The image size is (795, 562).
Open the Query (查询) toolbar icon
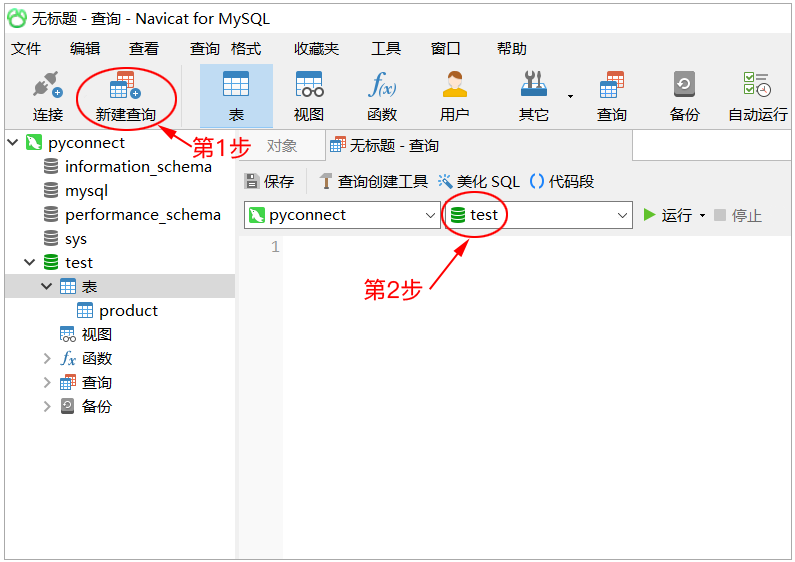611,85
